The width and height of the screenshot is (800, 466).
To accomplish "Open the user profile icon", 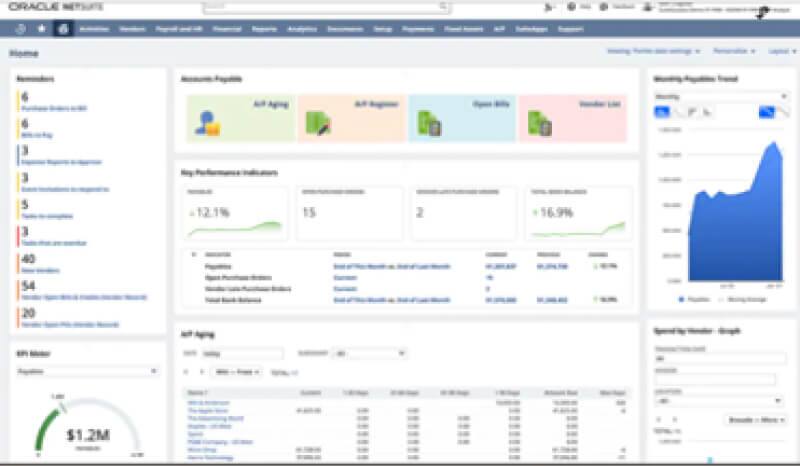I will click(647, 7).
